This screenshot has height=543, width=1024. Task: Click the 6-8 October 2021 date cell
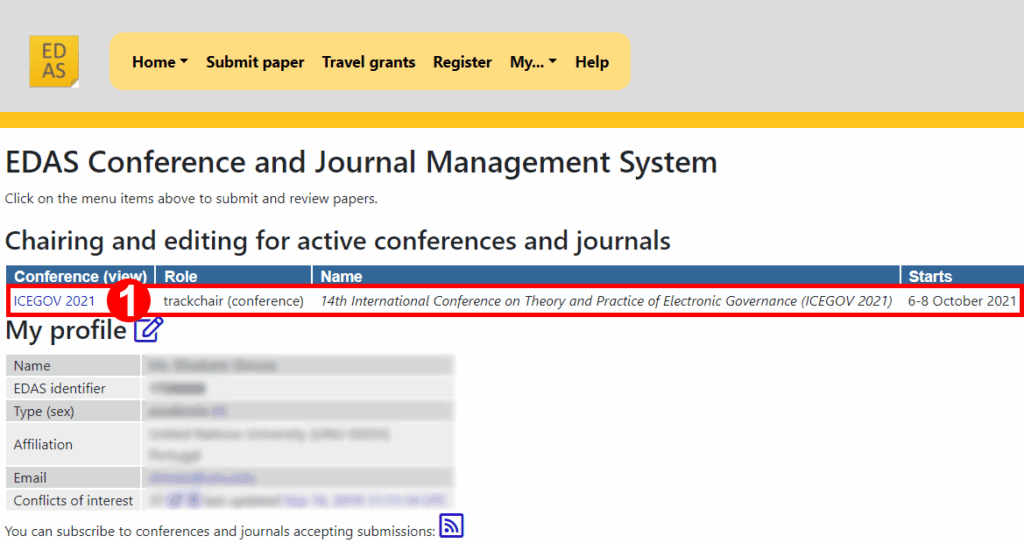(961, 301)
